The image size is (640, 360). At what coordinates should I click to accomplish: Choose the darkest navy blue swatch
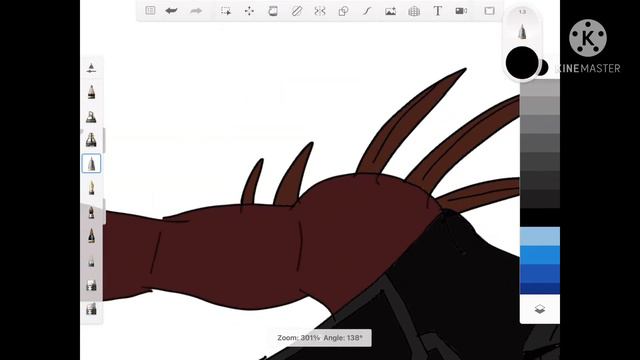[x=540, y=288]
